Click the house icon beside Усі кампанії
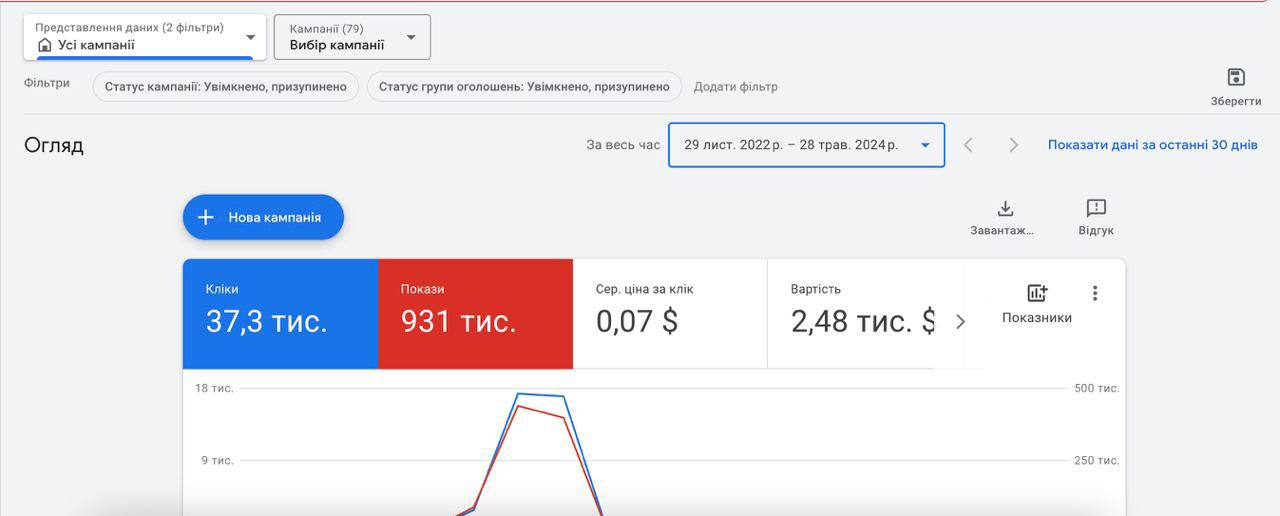The width and height of the screenshot is (1280, 516). click(x=44, y=45)
